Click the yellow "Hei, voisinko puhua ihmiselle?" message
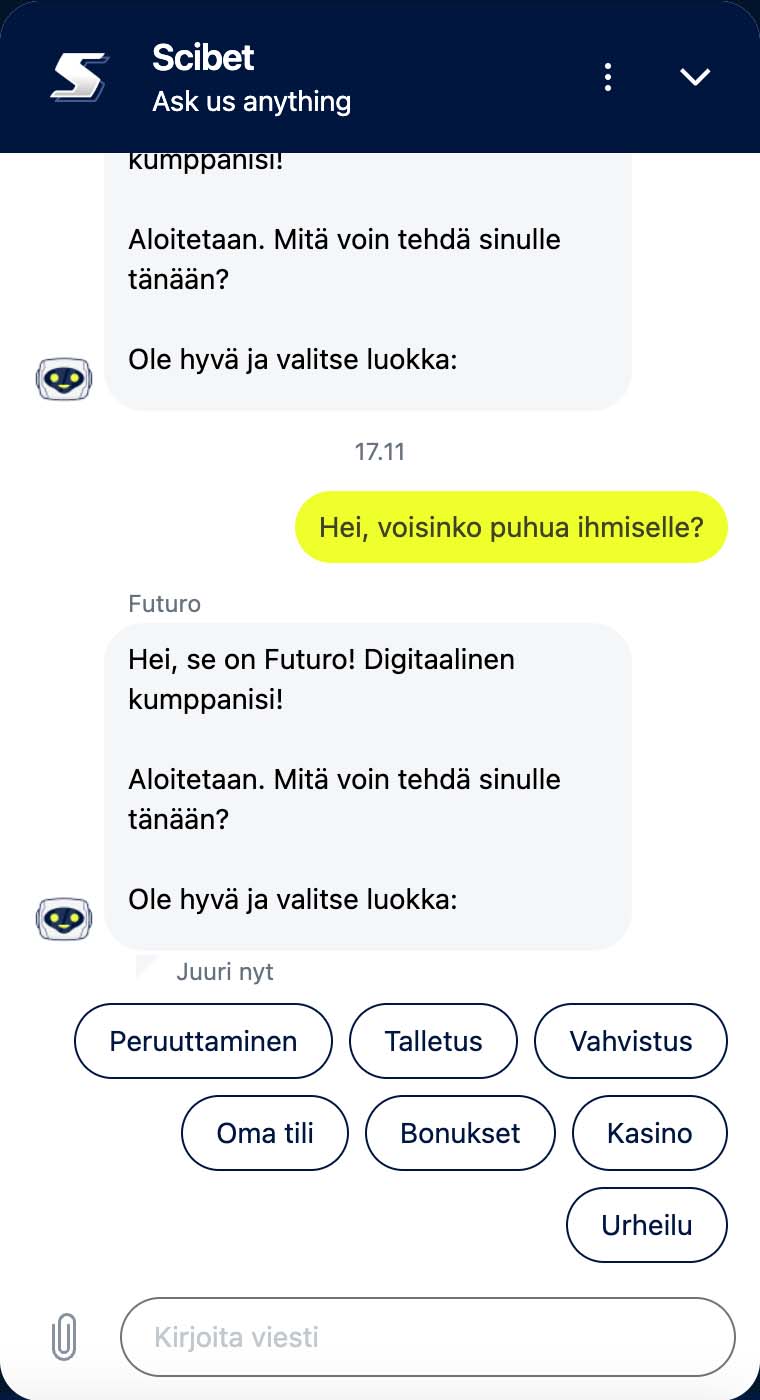The height and width of the screenshot is (1400, 760). [511, 527]
